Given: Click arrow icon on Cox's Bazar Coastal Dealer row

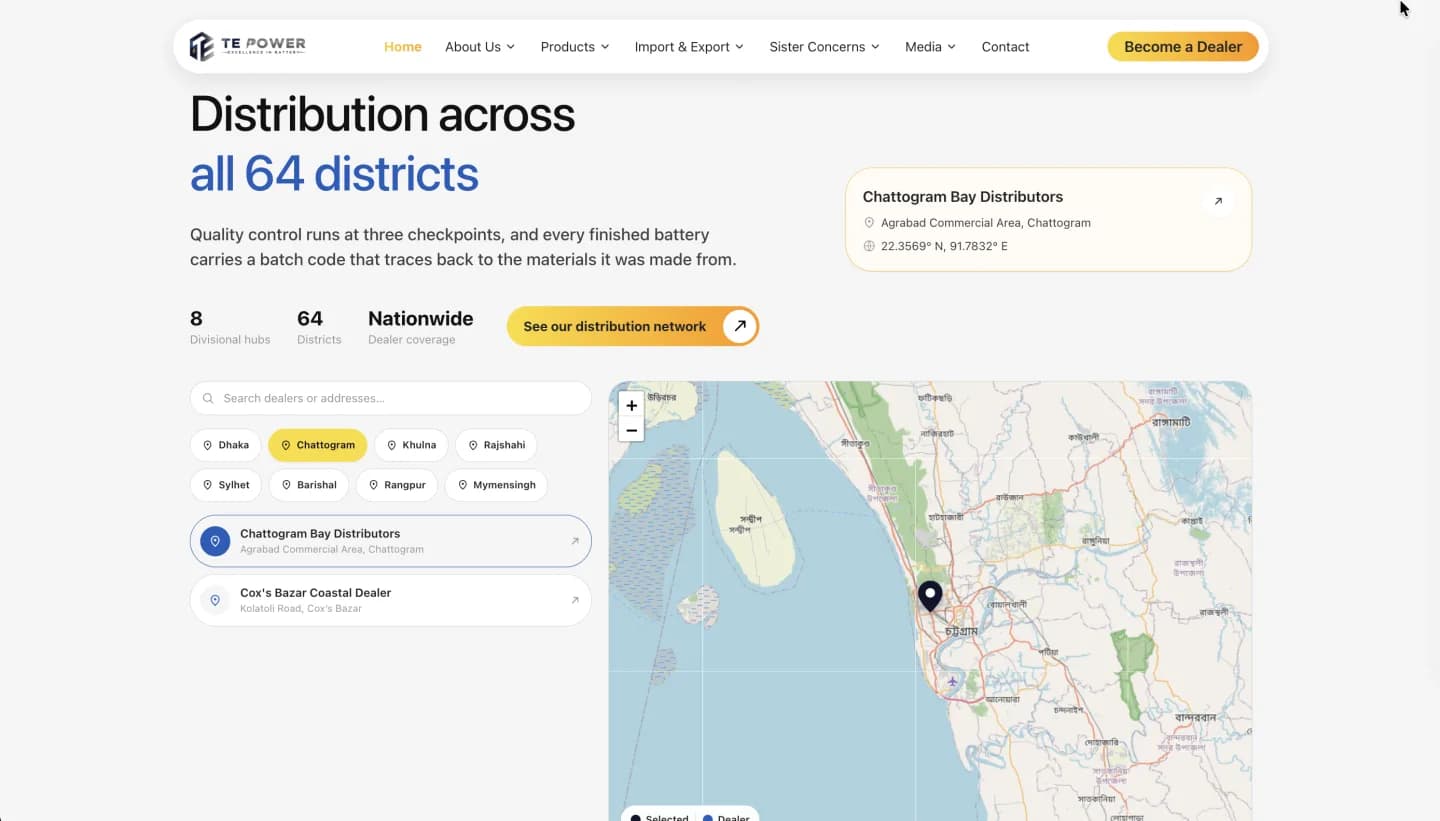Looking at the screenshot, I should point(575,600).
